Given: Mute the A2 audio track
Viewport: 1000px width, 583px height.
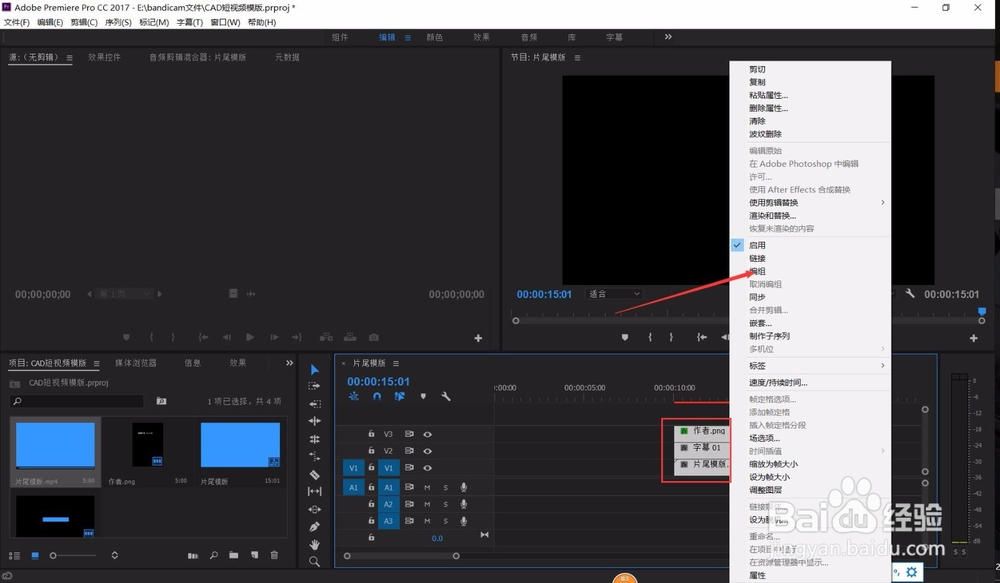Looking at the screenshot, I should (427, 504).
